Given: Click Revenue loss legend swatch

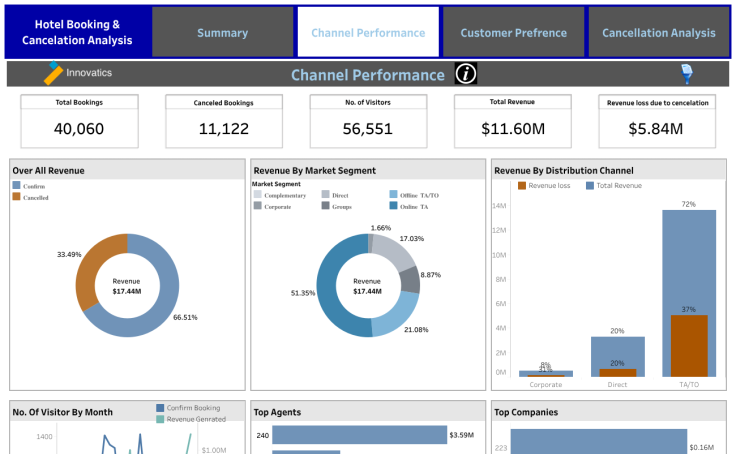Looking at the screenshot, I should coord(522,186).
